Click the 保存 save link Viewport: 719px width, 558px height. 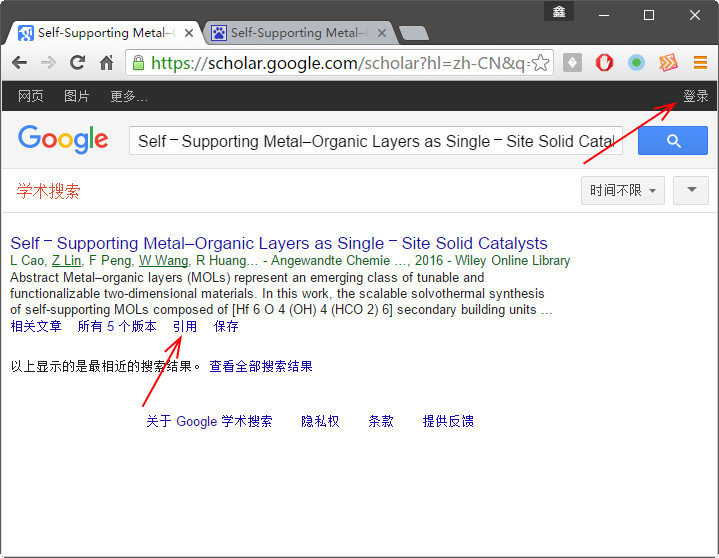tap(226, 326)
